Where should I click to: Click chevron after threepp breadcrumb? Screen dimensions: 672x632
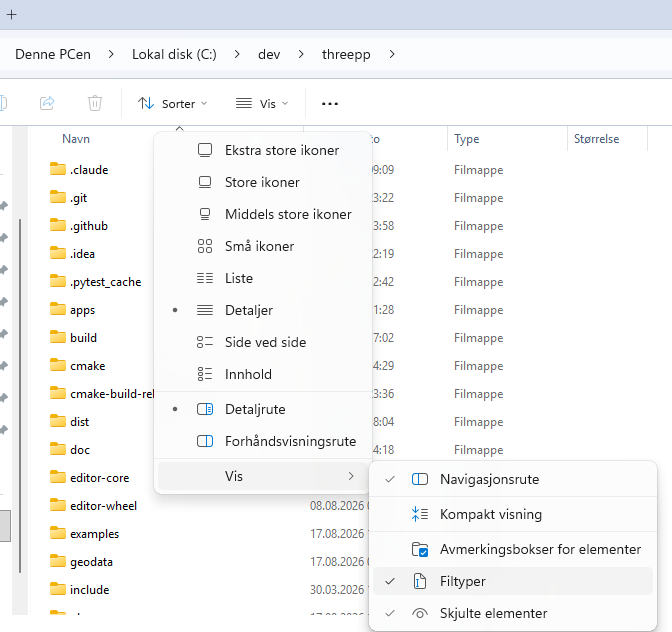[392, 54]
